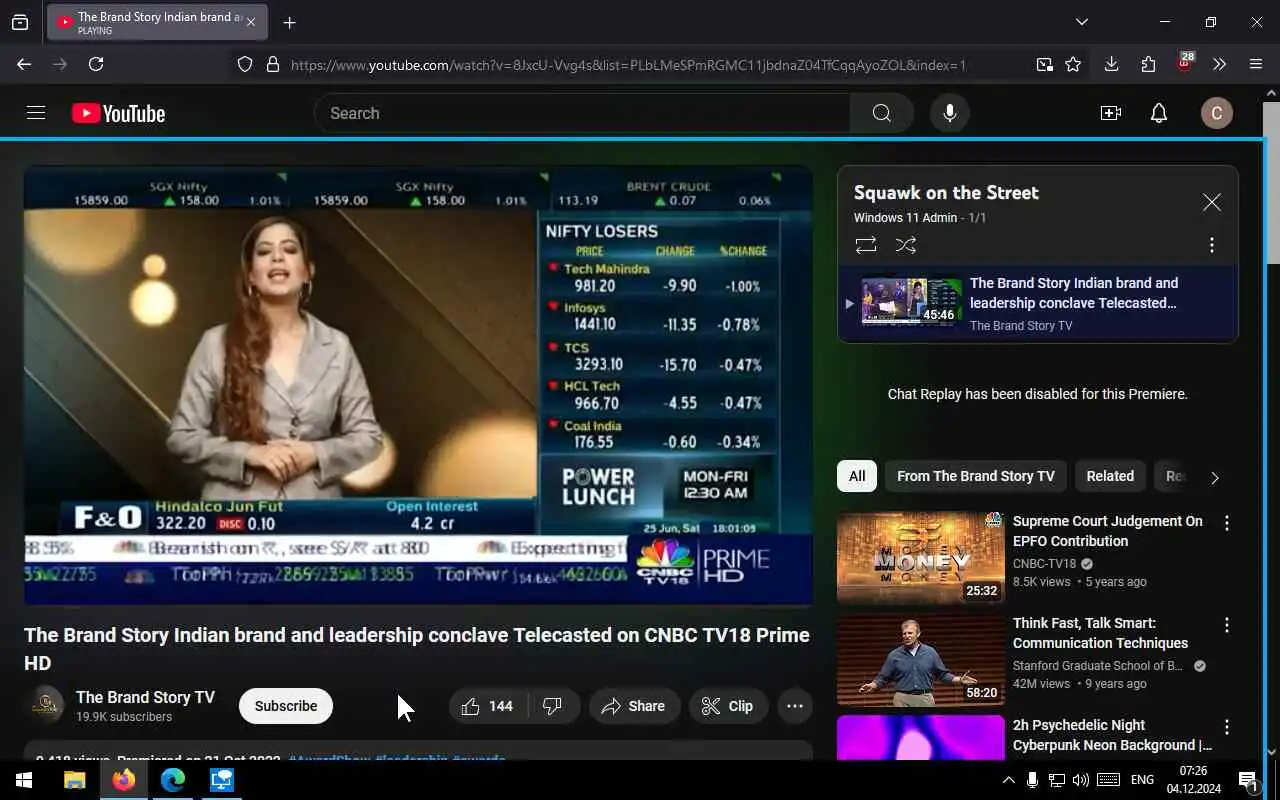Open options for Think Fast, Talk Smart video
The width and height of the screenshot is (1280, 800).
[x=1227, y=625]
